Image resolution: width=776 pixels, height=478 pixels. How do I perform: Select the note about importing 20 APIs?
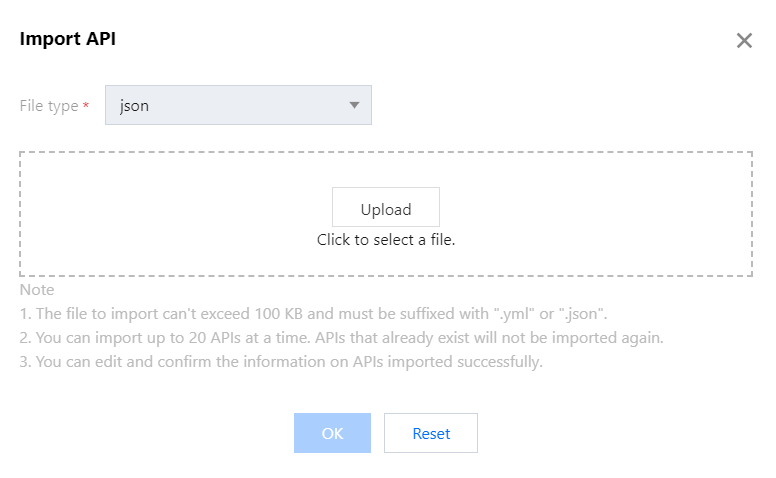[x=340, y=338]
